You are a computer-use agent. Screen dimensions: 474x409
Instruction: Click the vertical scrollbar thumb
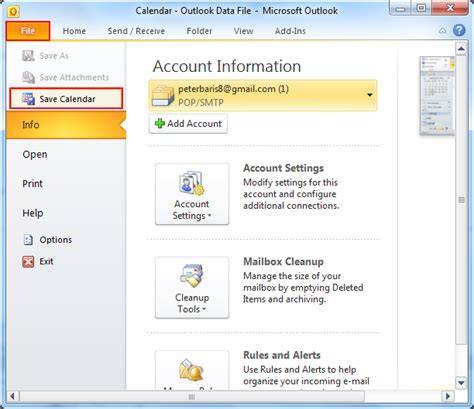click(461, 200)
